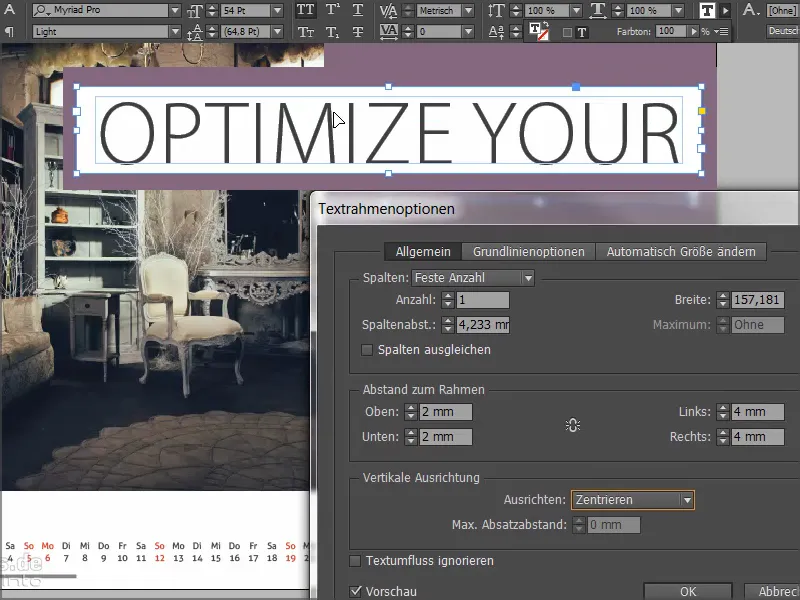Toggle Small Caps formatting
Screen dimensions: 800x600
[305, 32]
